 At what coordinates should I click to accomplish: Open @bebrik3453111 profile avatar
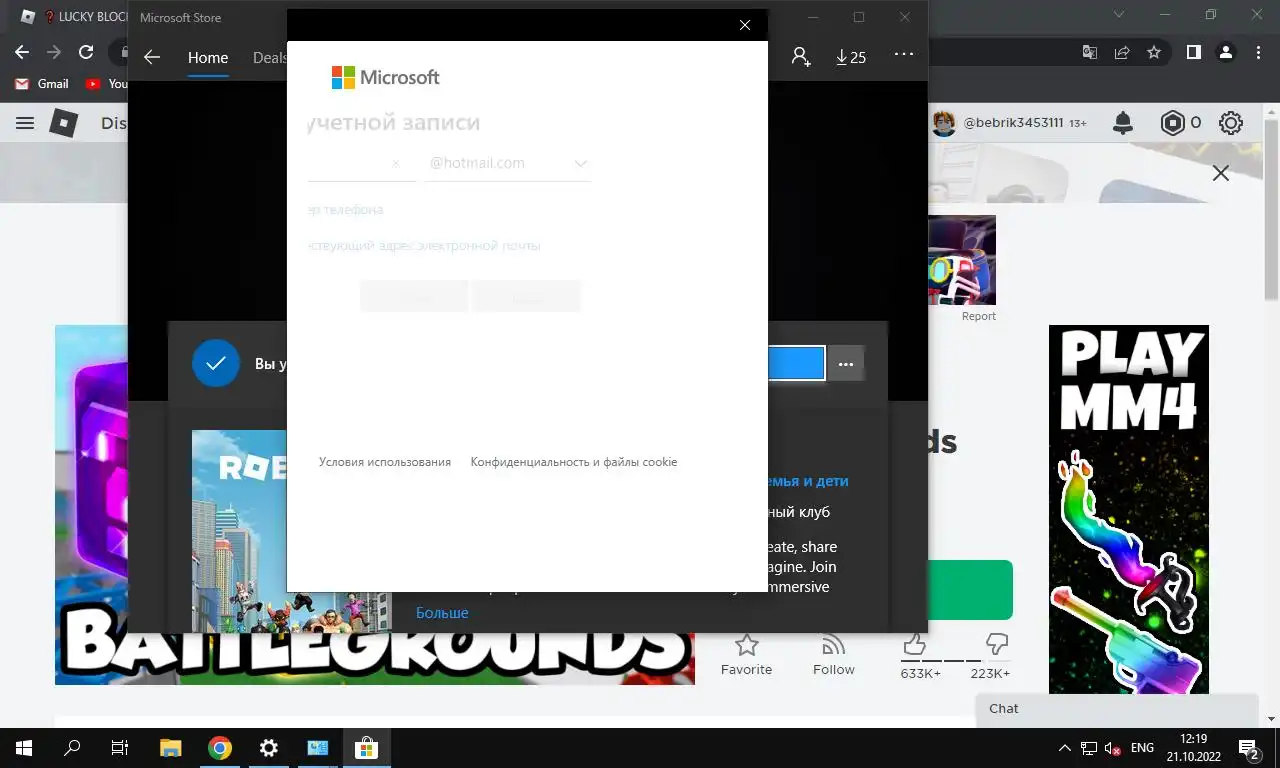click(944, 123)
